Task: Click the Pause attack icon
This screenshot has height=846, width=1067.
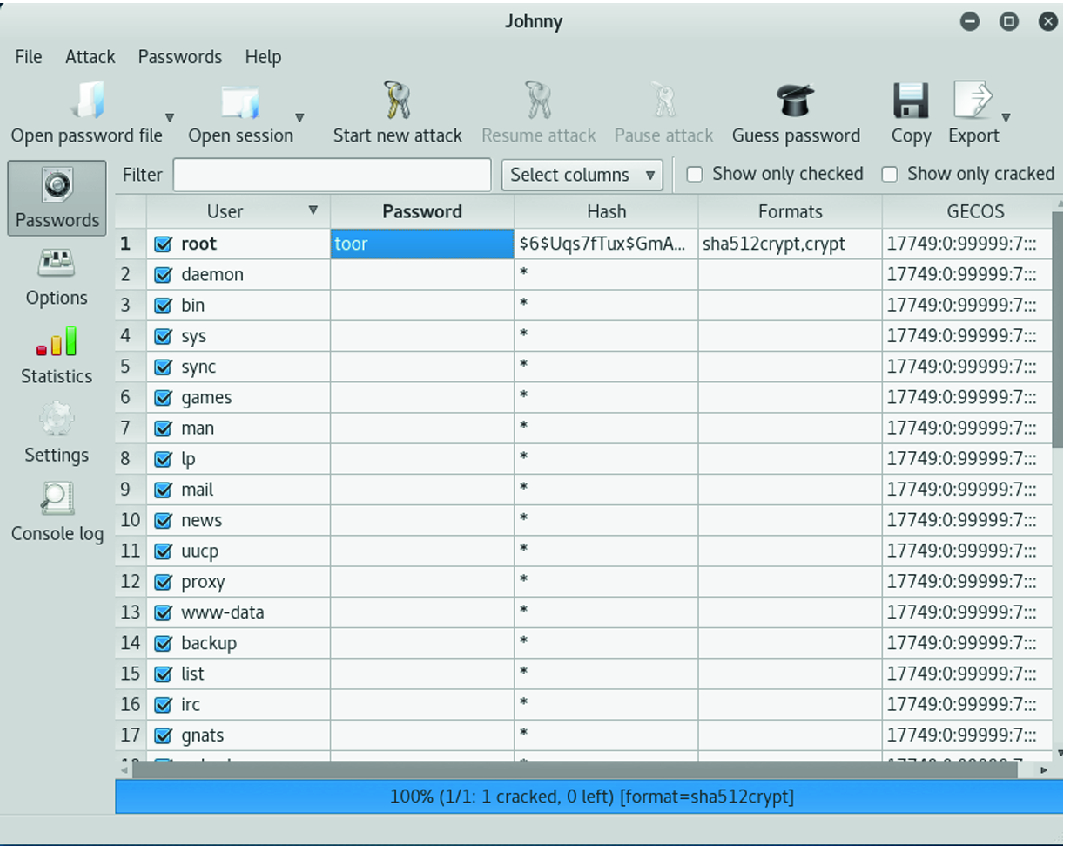Action: pos(663,100)
